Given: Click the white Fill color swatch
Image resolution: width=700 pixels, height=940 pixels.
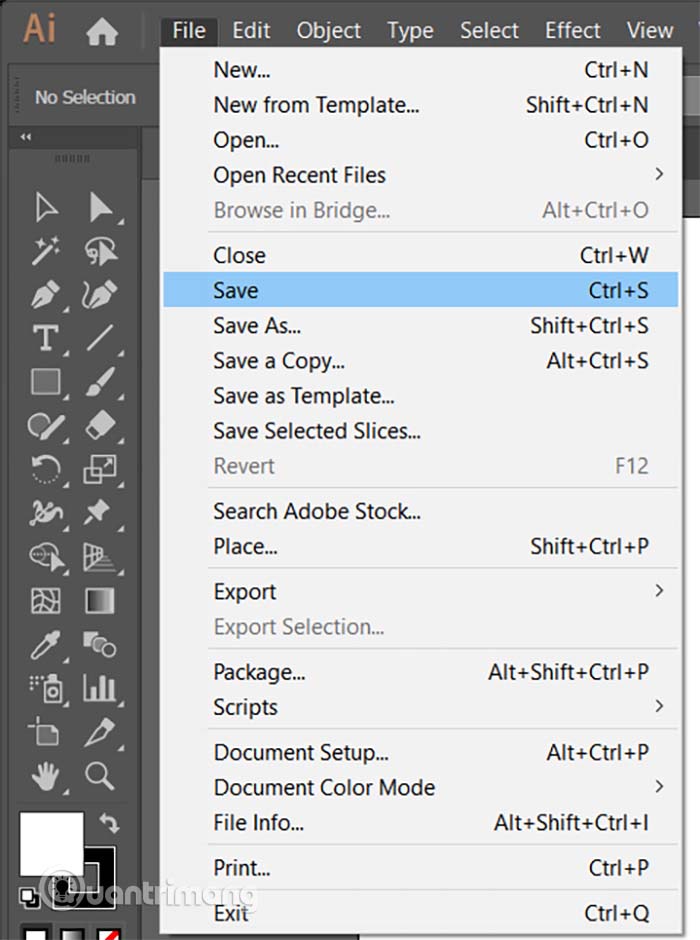Looking at the screenshot, I should 52,844.
